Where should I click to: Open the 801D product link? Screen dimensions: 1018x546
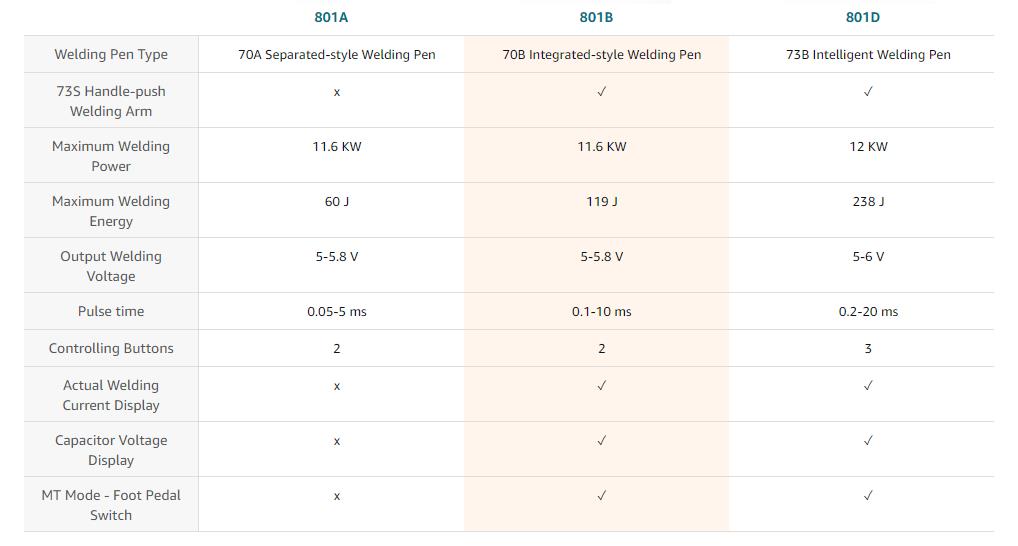coord(862,18)
